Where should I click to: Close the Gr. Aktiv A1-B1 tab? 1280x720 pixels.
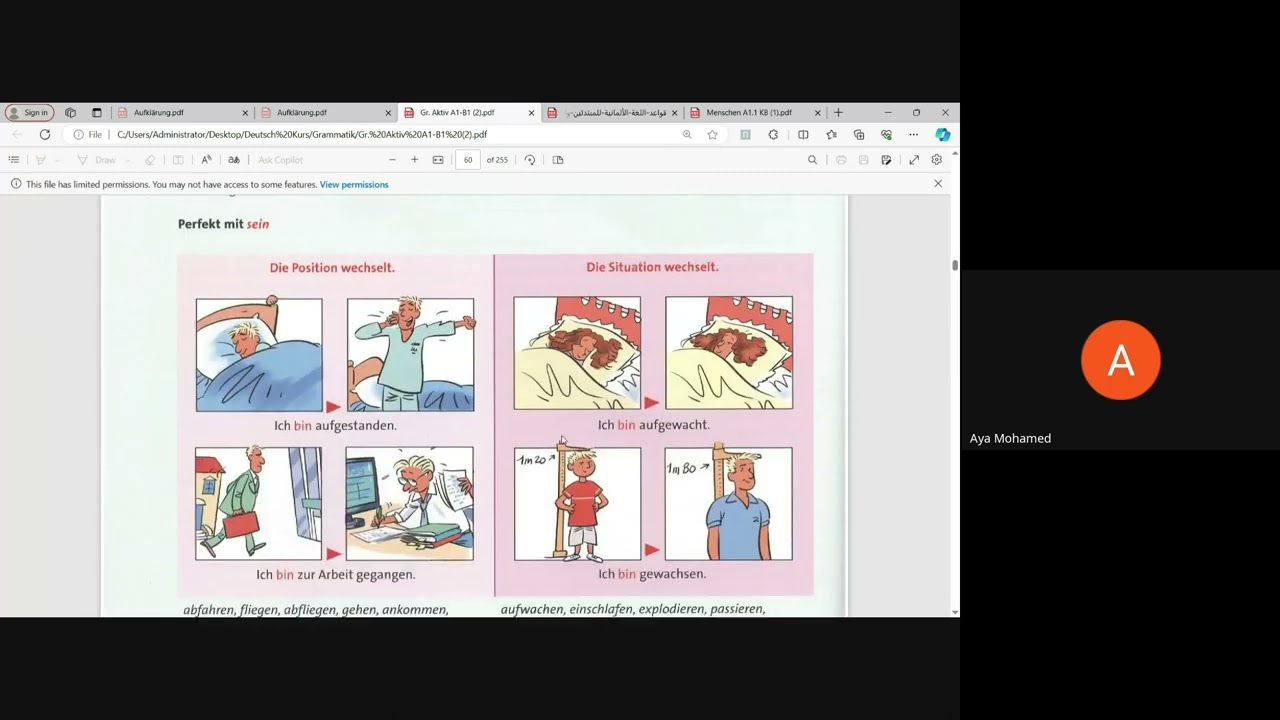(x=531, y=113)
